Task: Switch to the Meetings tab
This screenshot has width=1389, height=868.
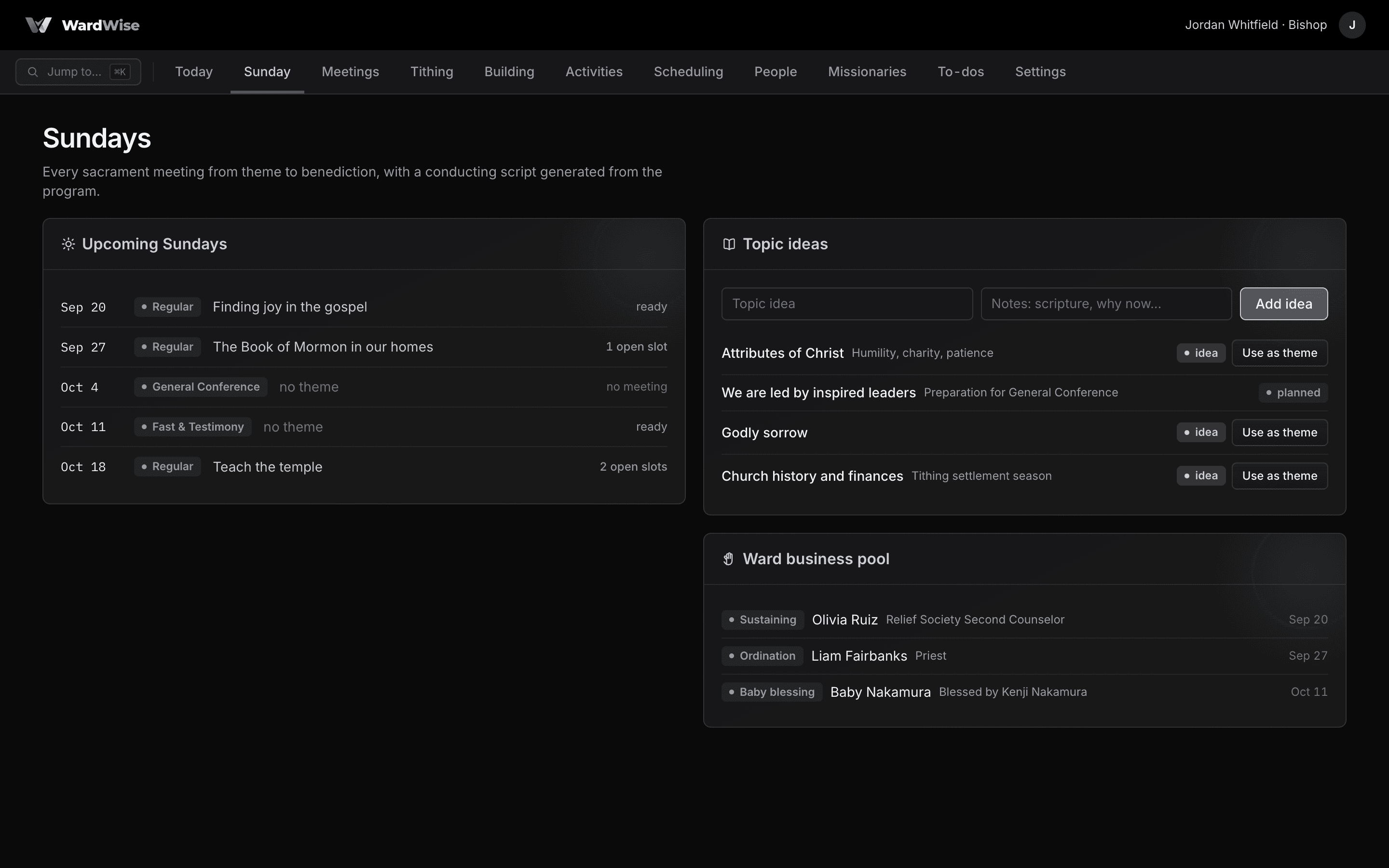Action: click(x=350, y=72)
